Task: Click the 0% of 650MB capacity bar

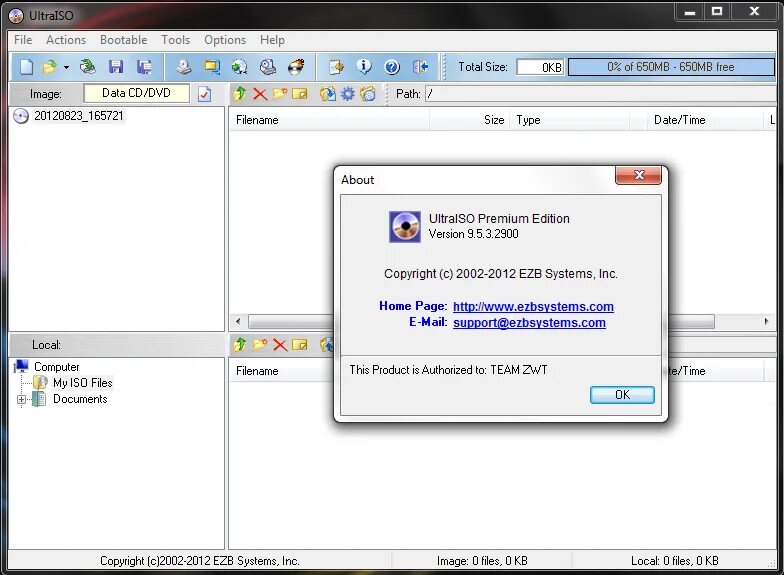Action: 671,67
